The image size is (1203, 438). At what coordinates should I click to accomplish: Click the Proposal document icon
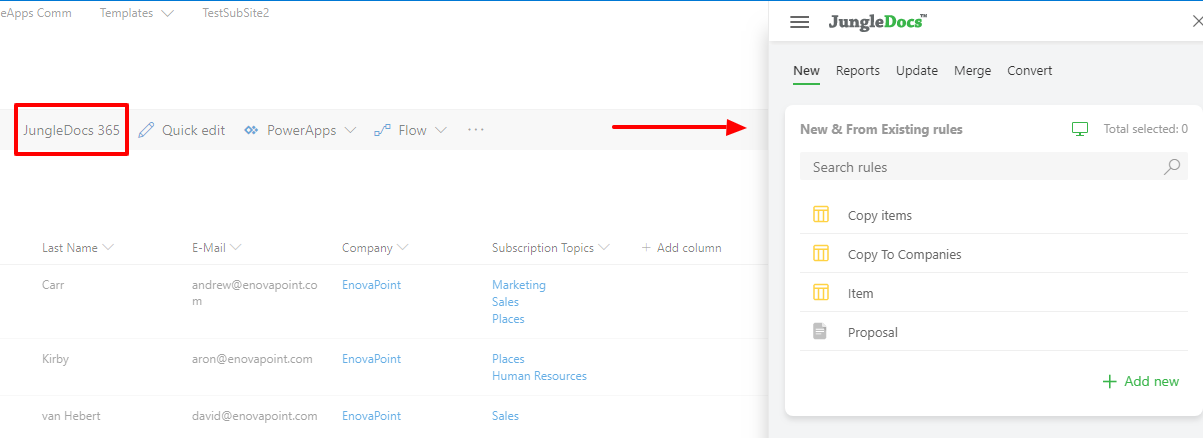pos(820,331)
